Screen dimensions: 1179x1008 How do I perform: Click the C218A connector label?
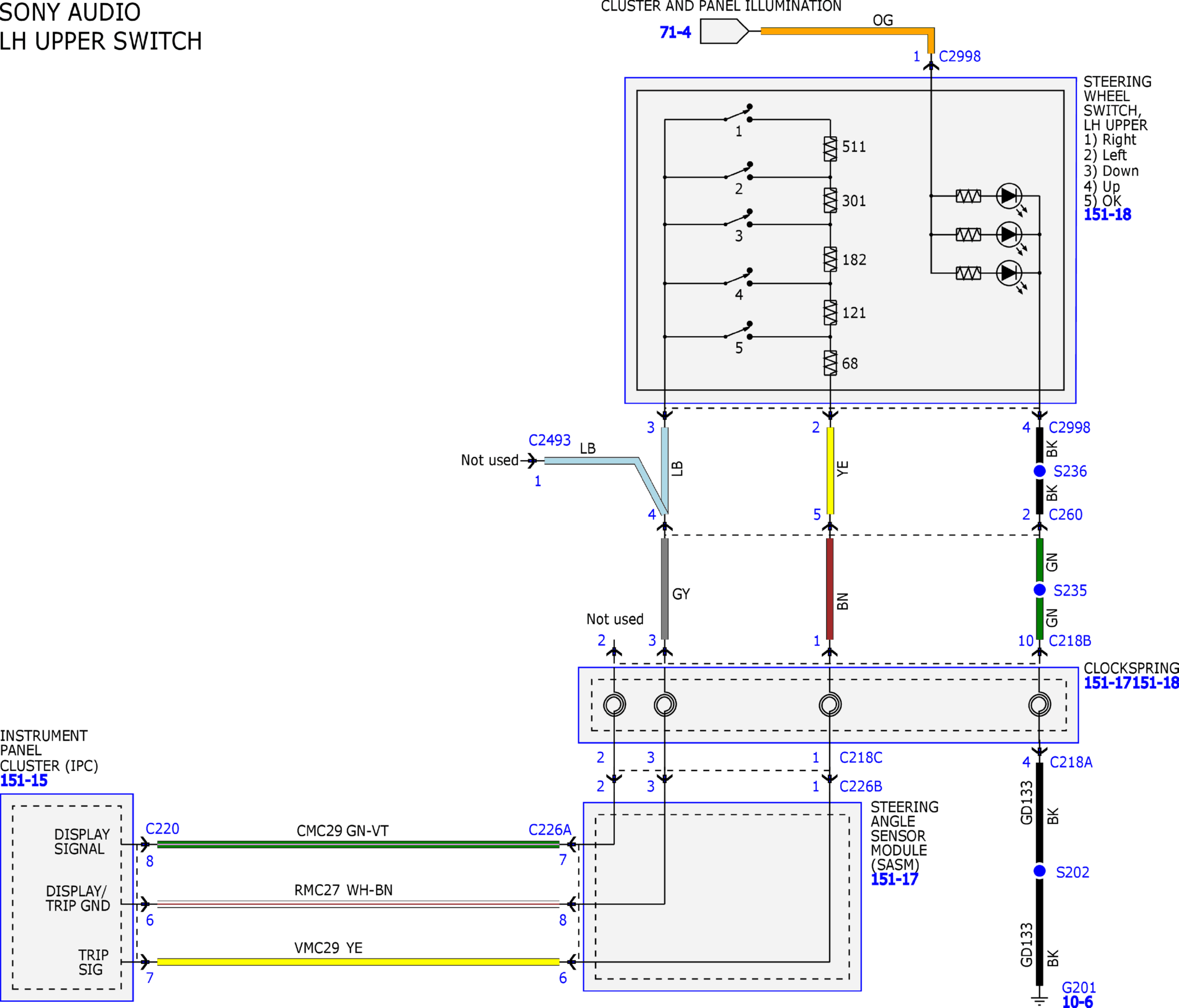click(x=1071, y=762)
